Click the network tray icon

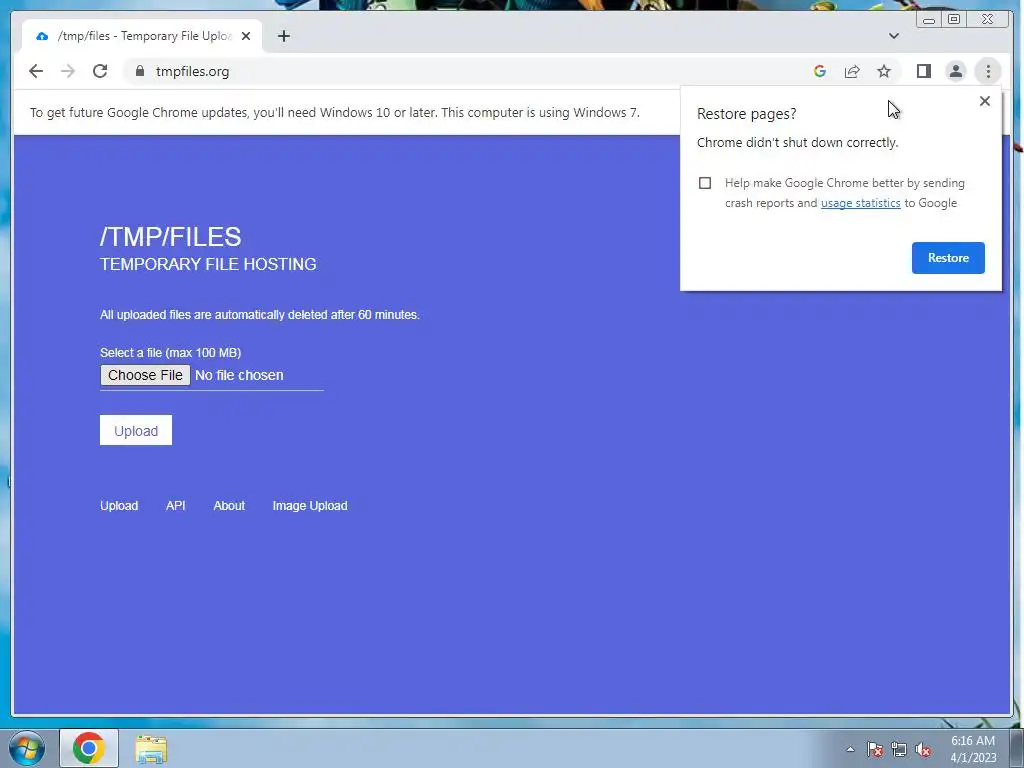point(899,750)
